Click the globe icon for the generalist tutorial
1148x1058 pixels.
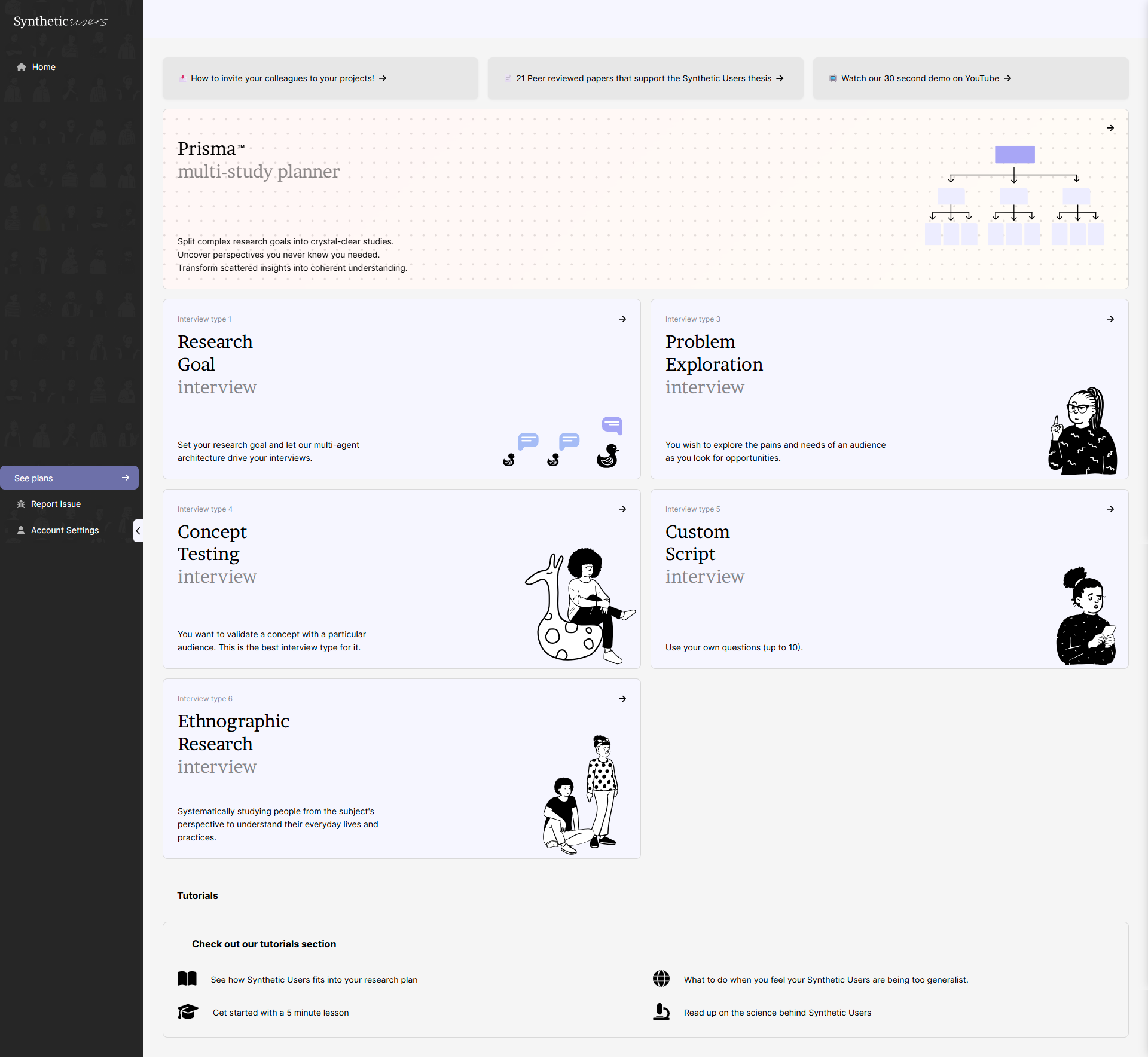[x=661, y=979]
